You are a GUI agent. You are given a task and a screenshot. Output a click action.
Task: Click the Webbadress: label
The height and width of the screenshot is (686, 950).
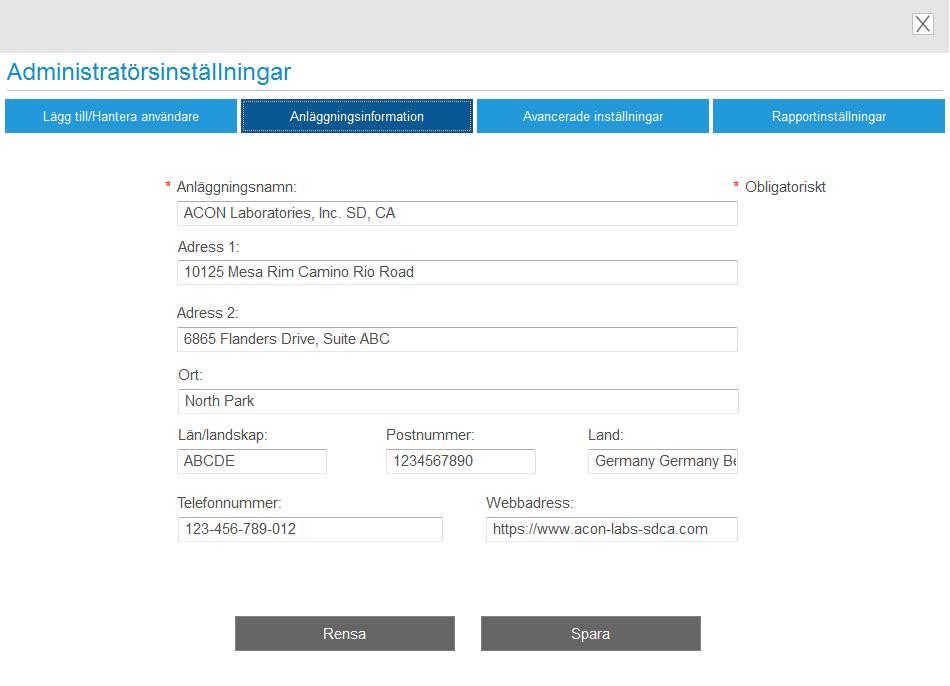point(530,502)
